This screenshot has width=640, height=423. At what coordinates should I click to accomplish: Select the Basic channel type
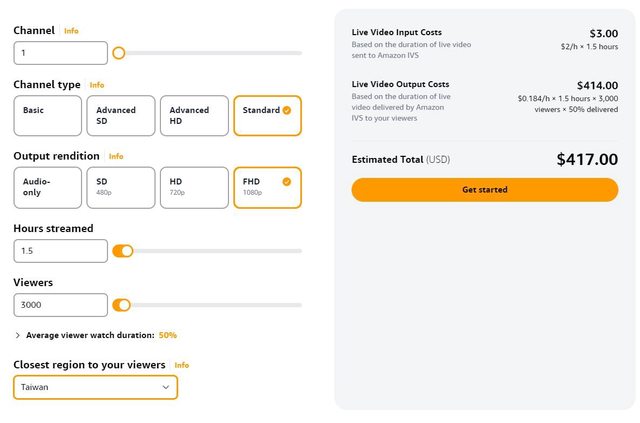click(48, 116)
